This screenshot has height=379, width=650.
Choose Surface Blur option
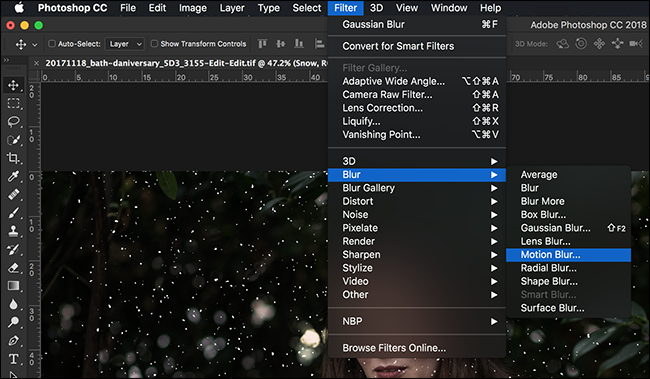[568, 308]
